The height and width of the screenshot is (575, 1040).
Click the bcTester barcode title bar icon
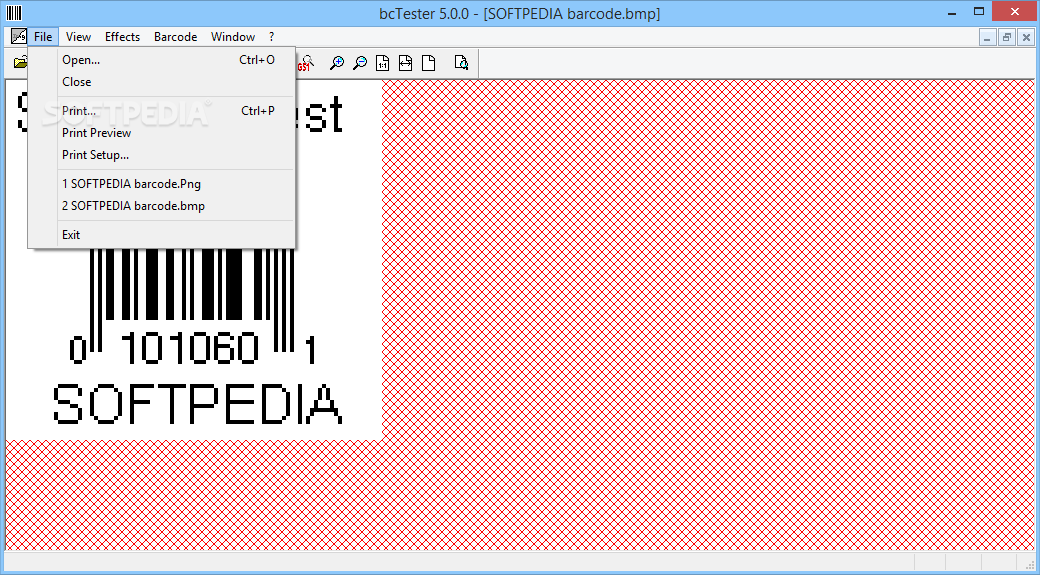coord(14,13)
